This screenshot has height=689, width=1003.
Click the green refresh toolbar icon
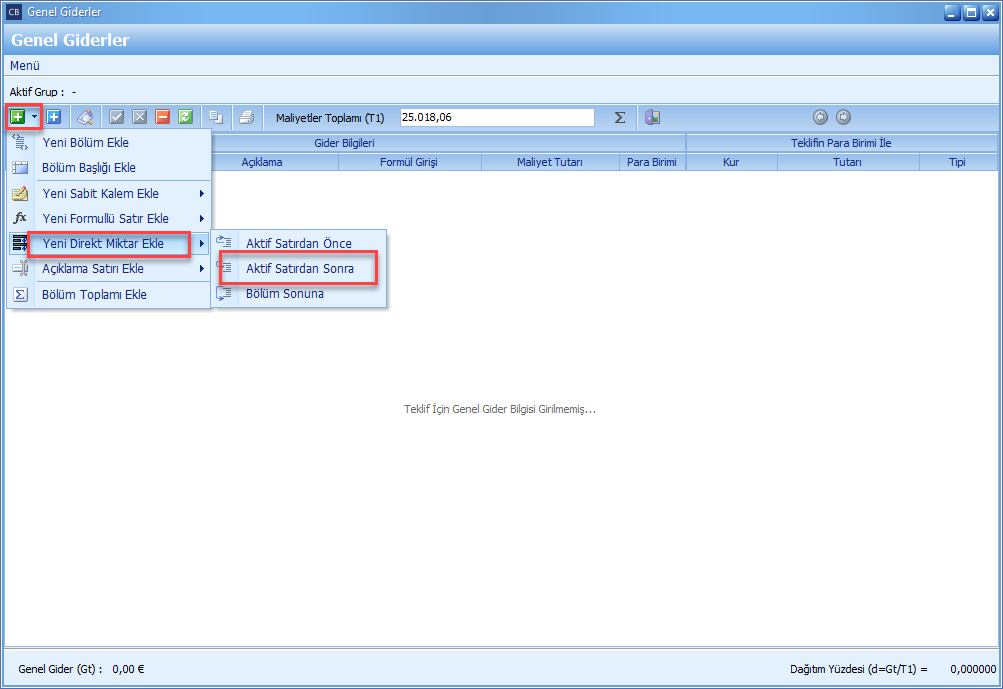[x=185, y=117]
